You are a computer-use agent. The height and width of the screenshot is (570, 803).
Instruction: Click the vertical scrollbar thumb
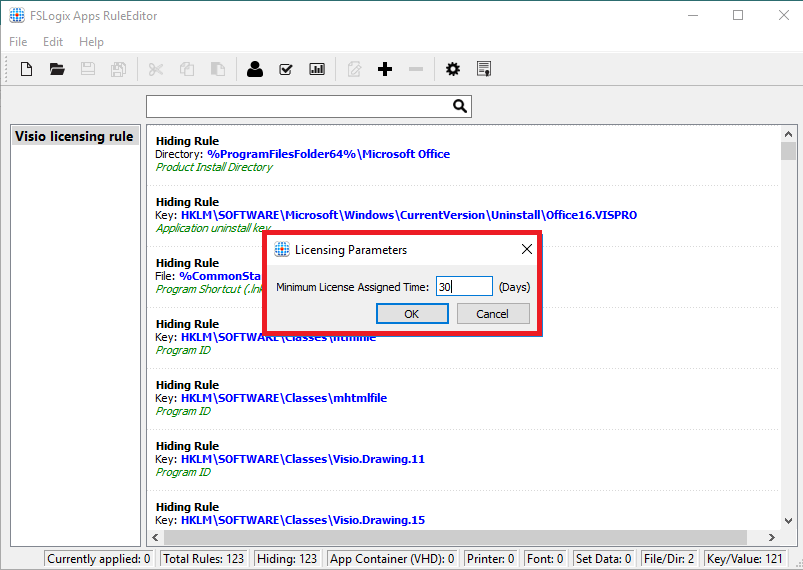pos(788,152)
